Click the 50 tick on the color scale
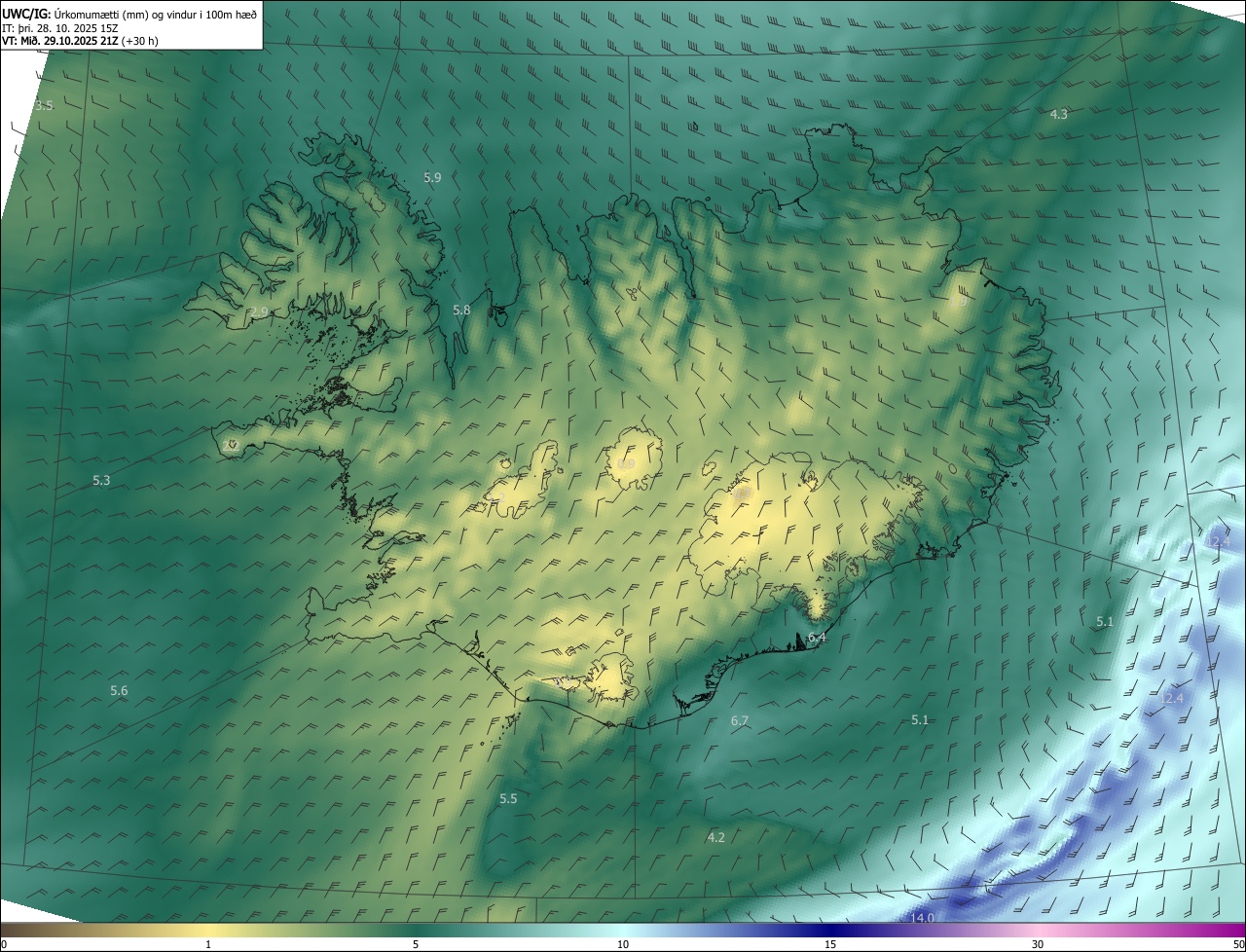Image resolution: width=1246 pixels, height=952 pixels. click(1238, 944)
